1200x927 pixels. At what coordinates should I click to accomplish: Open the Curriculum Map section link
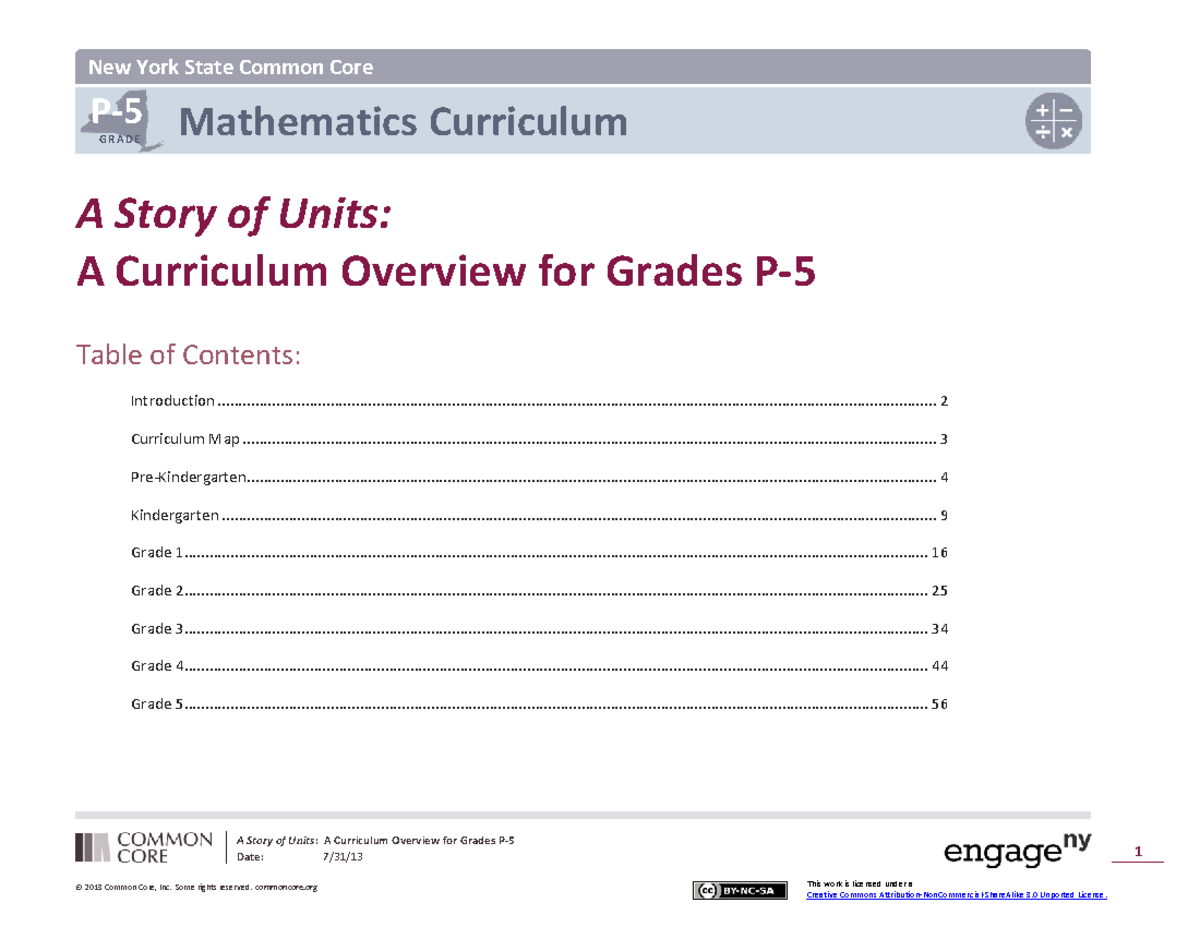(184, 438)
